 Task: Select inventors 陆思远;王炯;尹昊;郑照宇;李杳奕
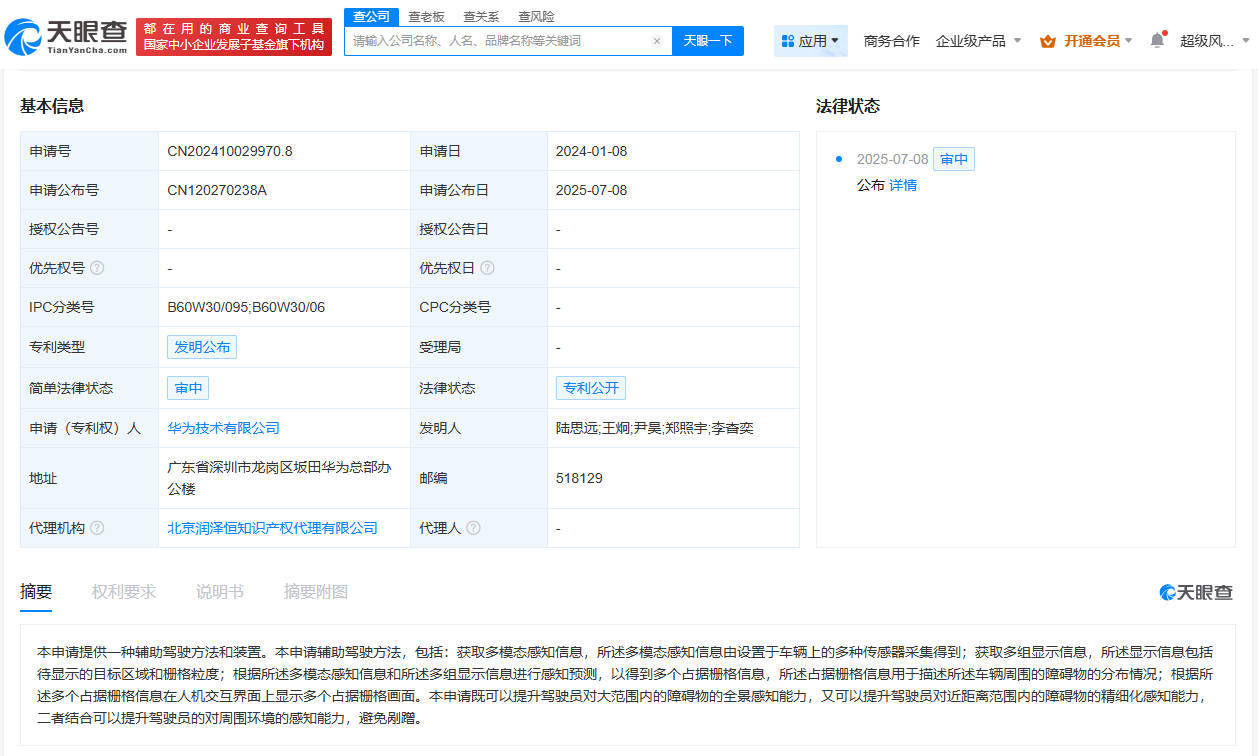pos(655,428)
